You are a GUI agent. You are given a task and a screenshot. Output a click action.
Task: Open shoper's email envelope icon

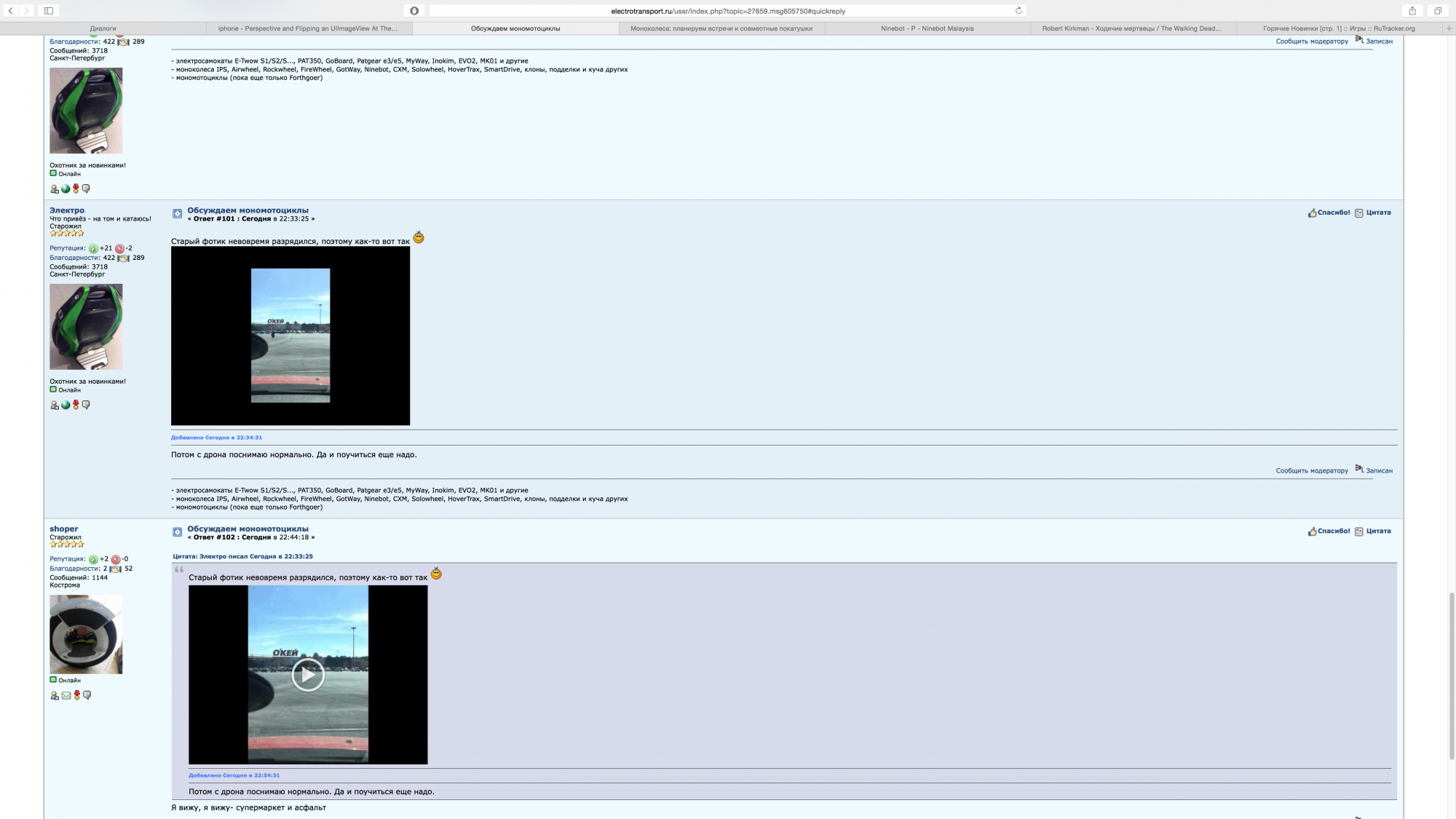pyautogui.click(x=66, y=696)
